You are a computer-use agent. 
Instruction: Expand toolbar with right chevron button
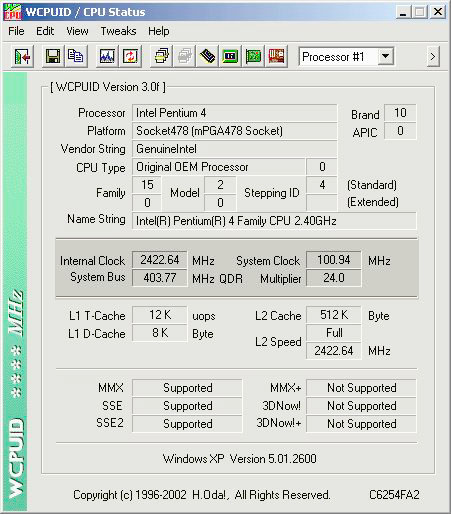tap(433, 57)
